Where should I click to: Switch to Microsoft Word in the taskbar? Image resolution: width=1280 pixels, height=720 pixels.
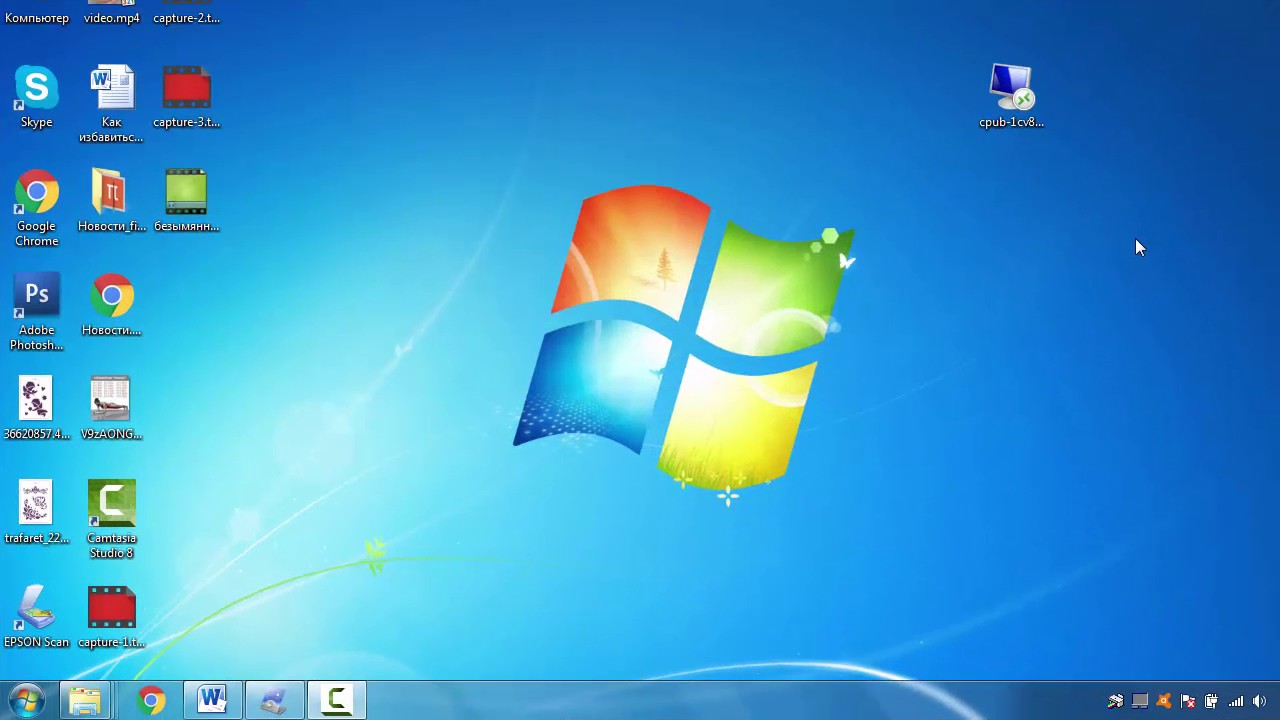tap(212, 700)
